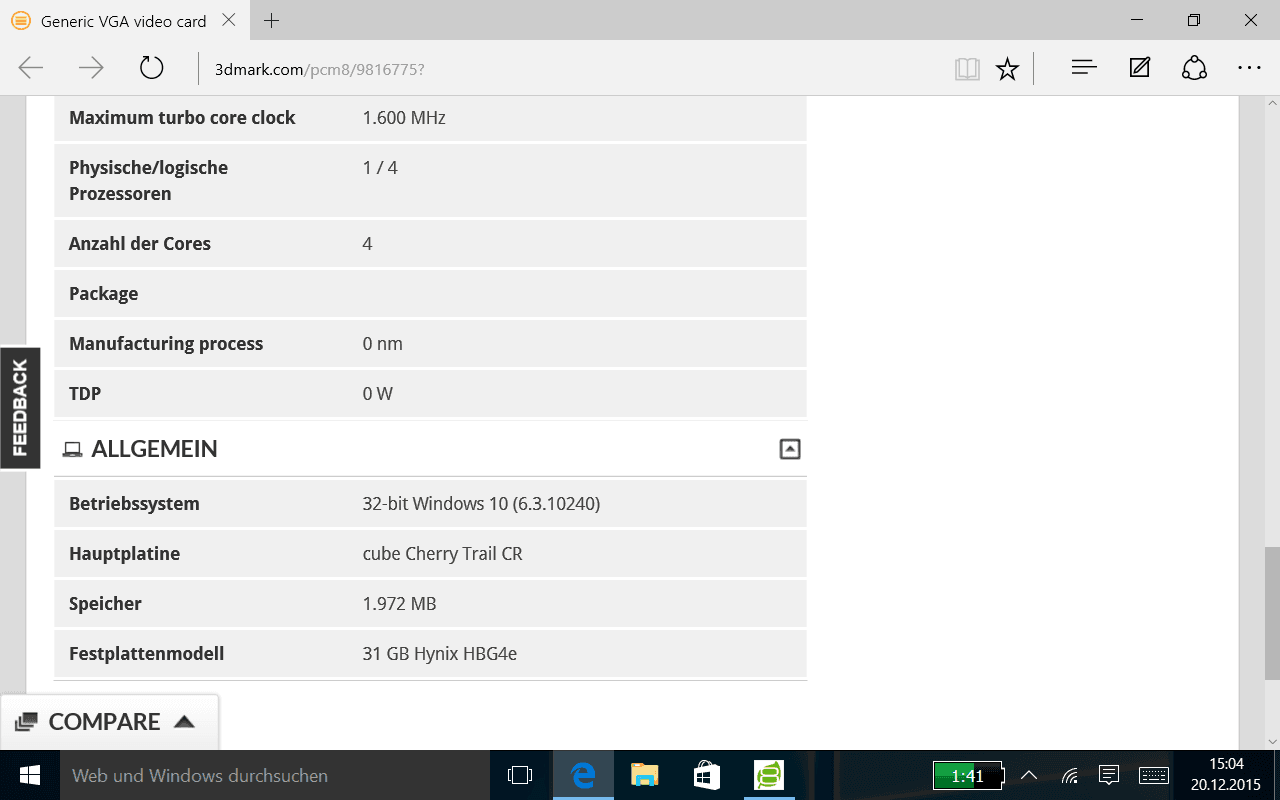
Task: Click the battery 1:41 indicator
Action: (x=968, y=775)
